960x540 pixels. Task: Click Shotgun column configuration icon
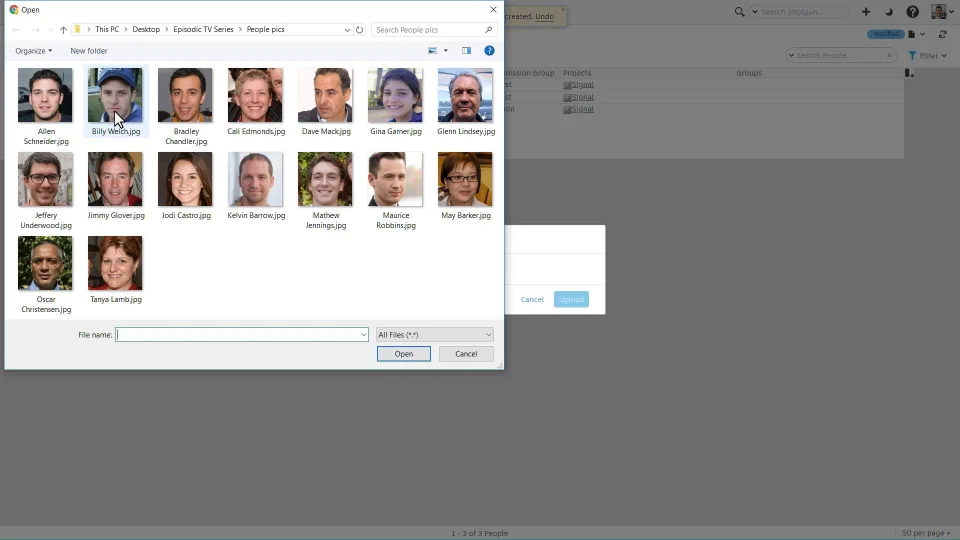point(909,73)
